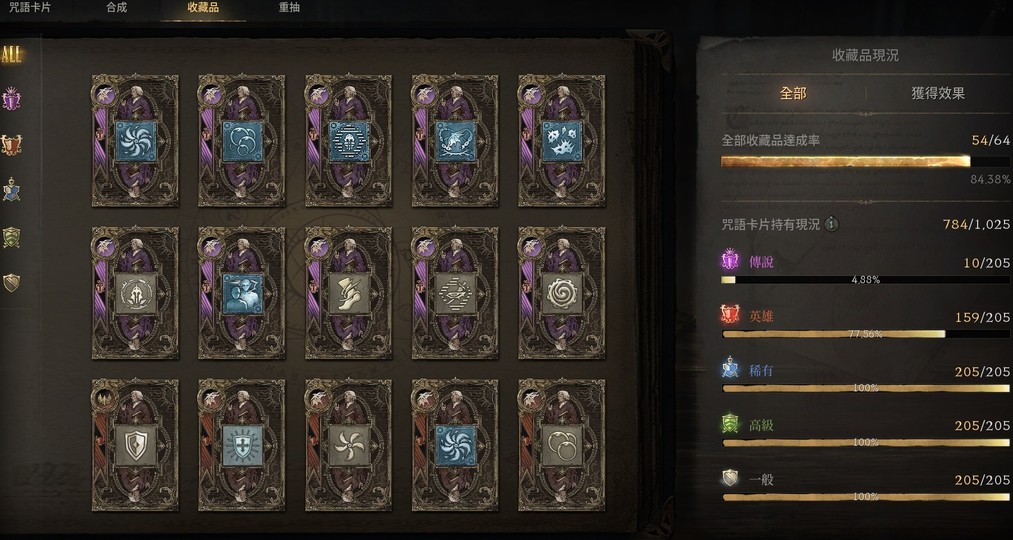Viewport: 1013px width, 540px height.
Task: Select the 全部 panel tab
Action: (x=793, y=93)
